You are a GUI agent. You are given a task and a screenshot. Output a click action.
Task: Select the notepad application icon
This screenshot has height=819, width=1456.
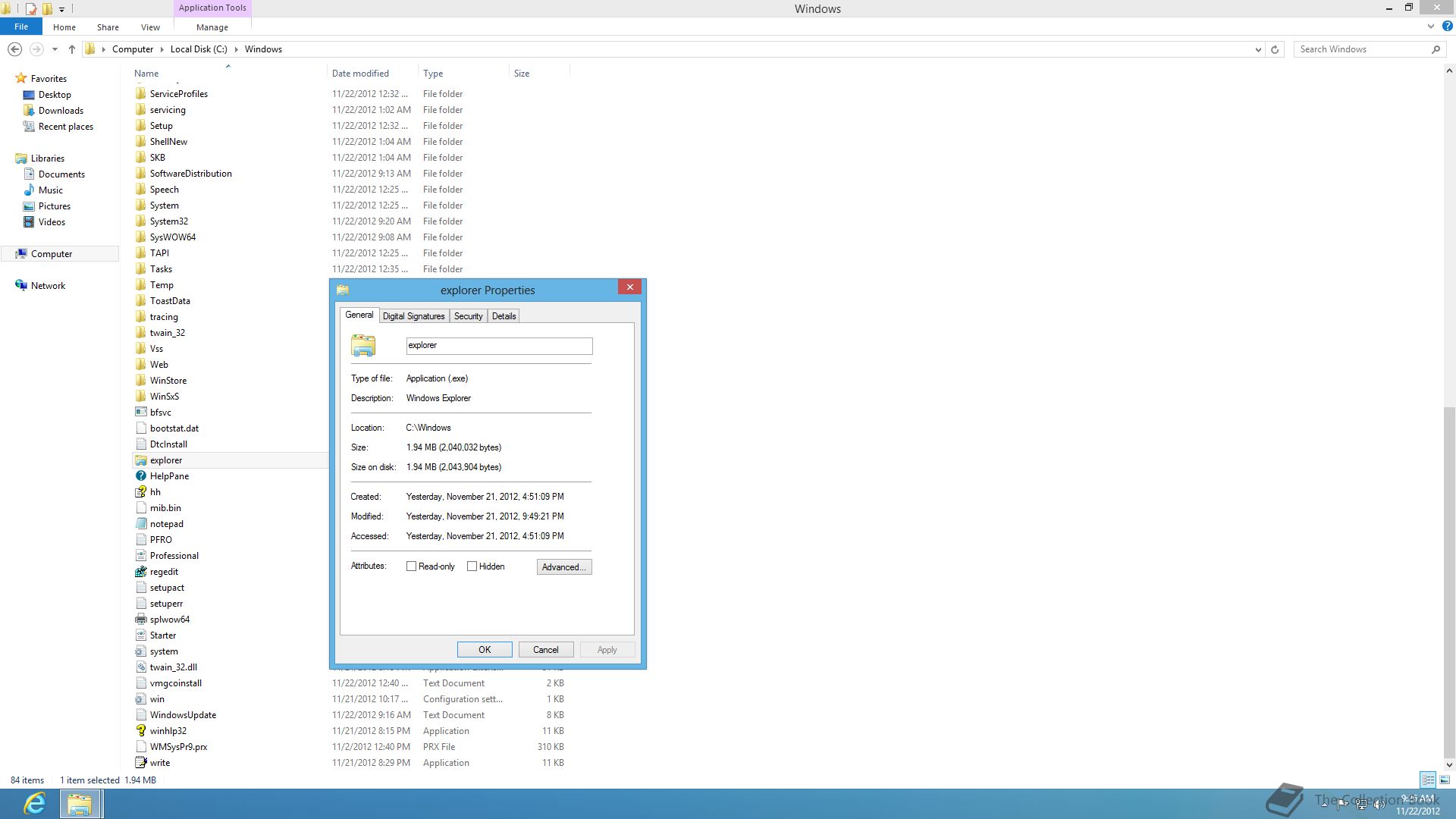(140, 524)
